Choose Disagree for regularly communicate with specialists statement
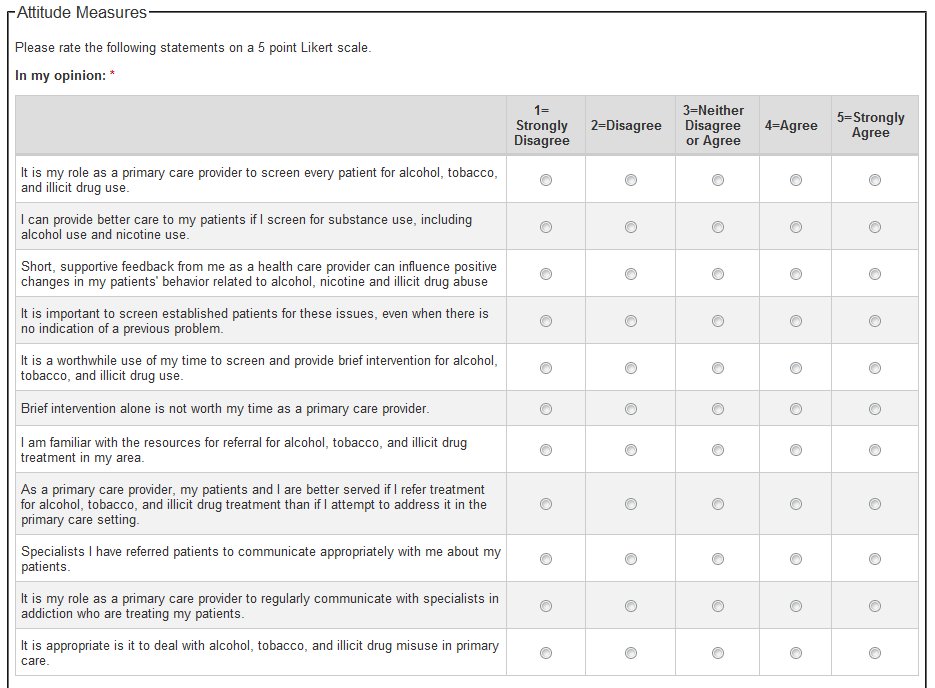935x688 pixels. coord(631,606)
